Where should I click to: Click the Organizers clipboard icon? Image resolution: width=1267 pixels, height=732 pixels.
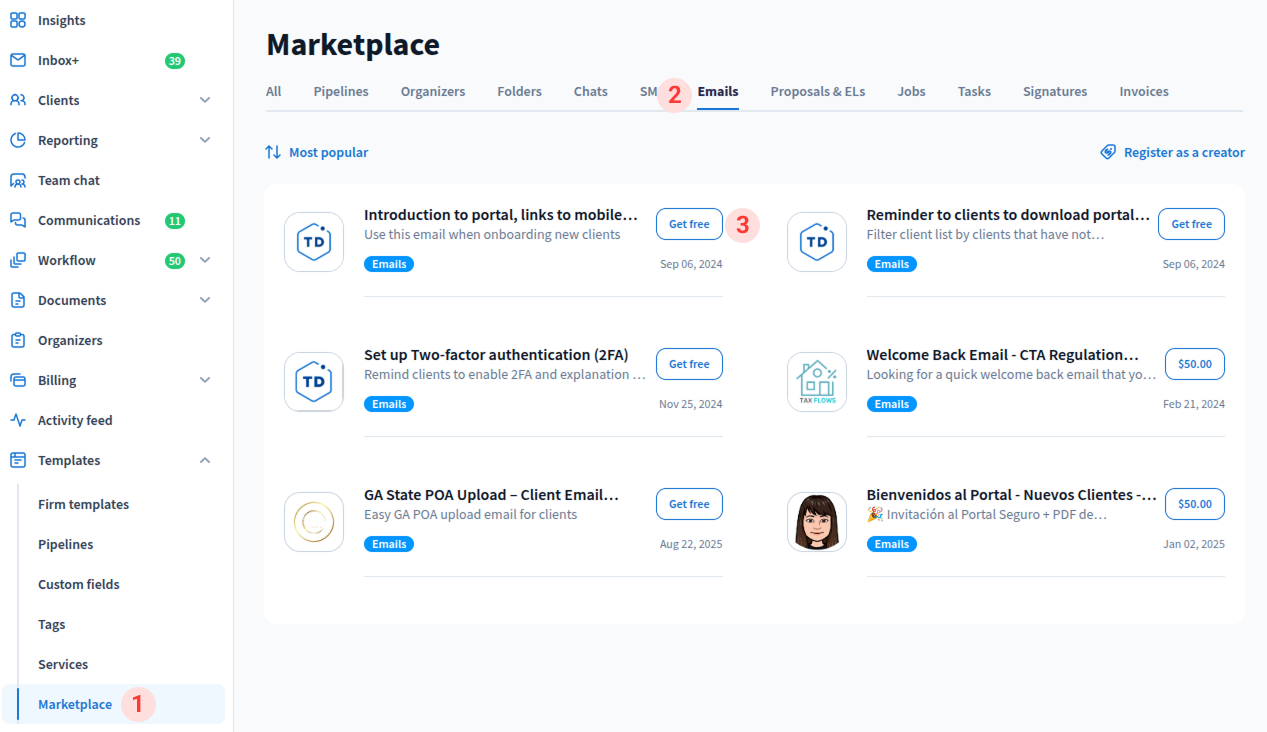coord(18,341)
